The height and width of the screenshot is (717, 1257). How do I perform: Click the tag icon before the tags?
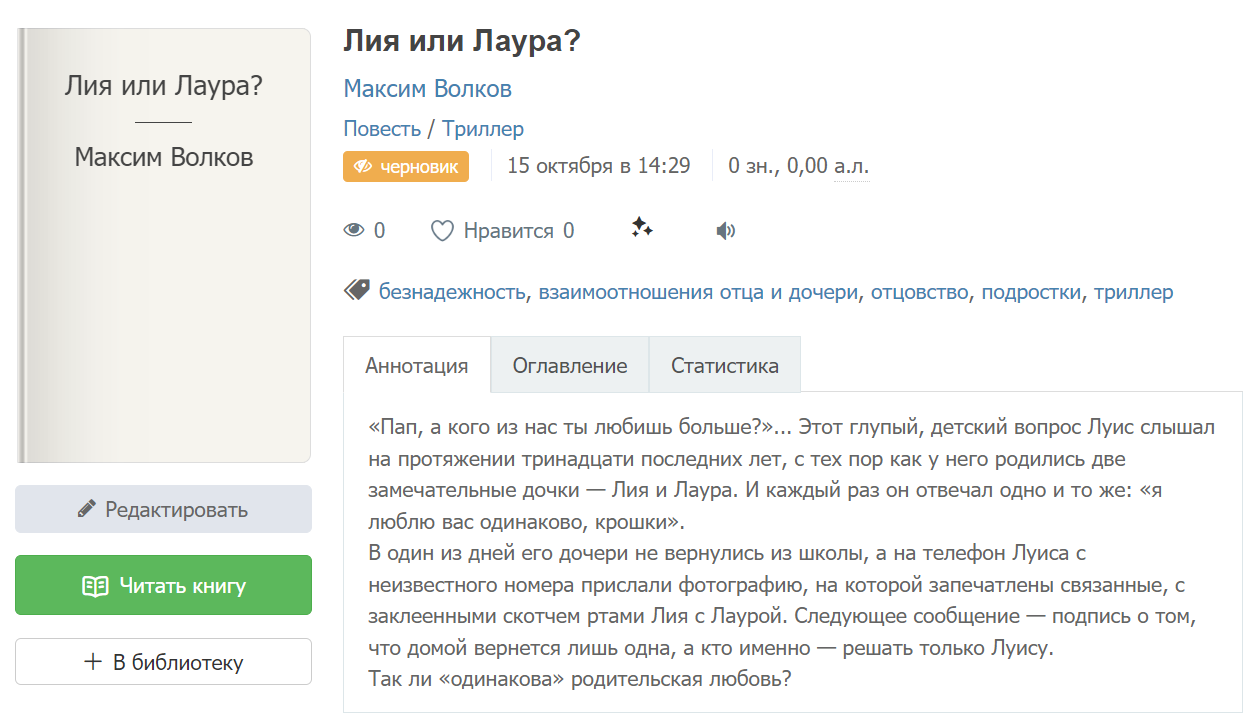[357, 291]
